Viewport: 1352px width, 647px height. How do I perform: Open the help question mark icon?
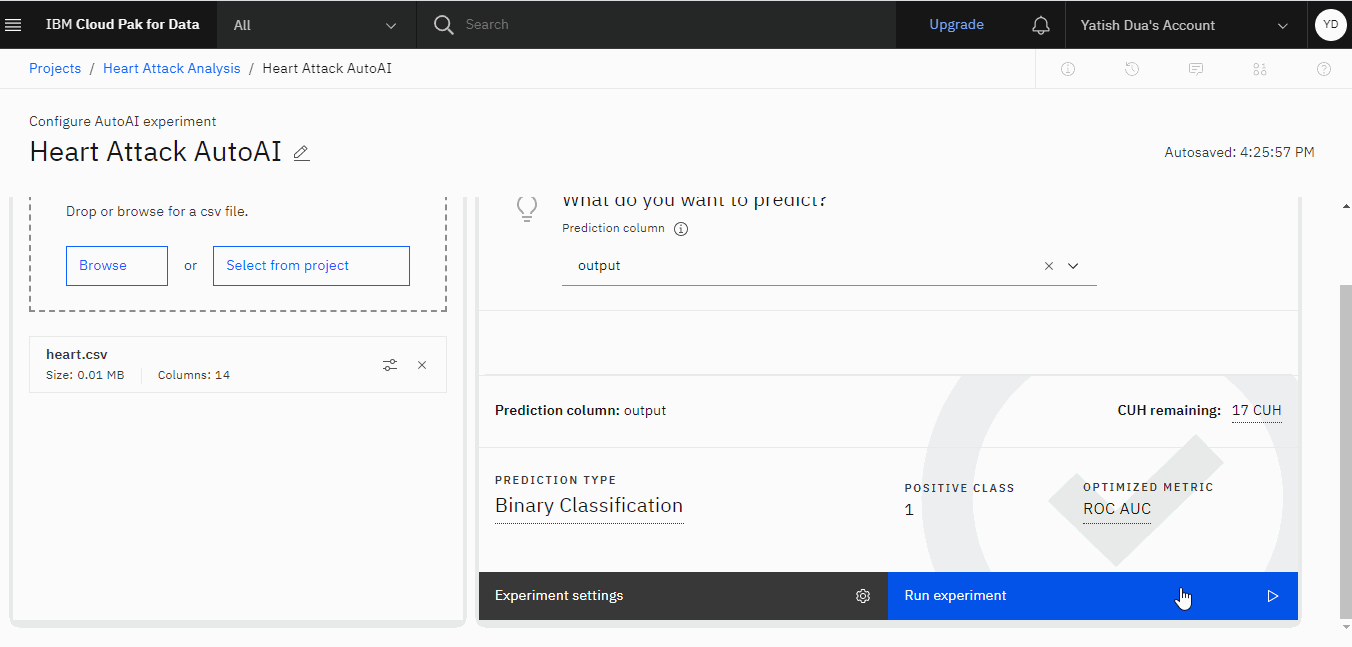coord(1324,69)
